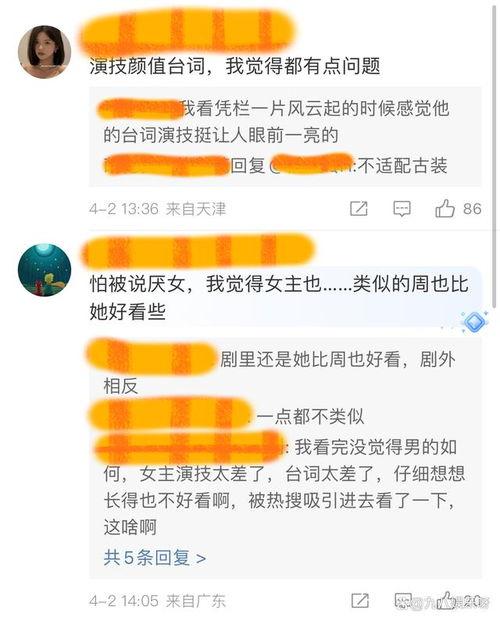Image resolution: width=500 pixels, height=621 pixels.
Task: Like the comment posted from 广东
Action: coord(447,600)
